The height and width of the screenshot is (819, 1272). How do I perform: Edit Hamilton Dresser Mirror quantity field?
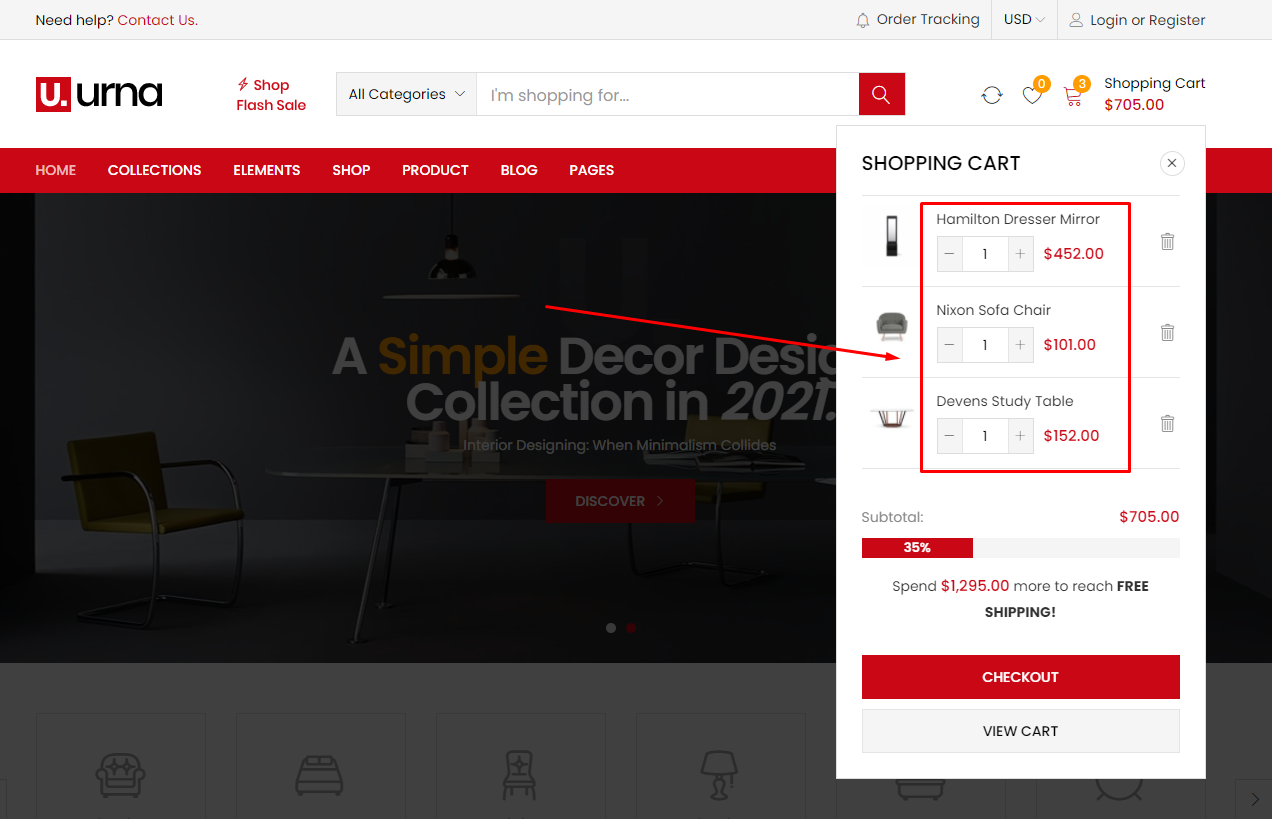point(985,254)
